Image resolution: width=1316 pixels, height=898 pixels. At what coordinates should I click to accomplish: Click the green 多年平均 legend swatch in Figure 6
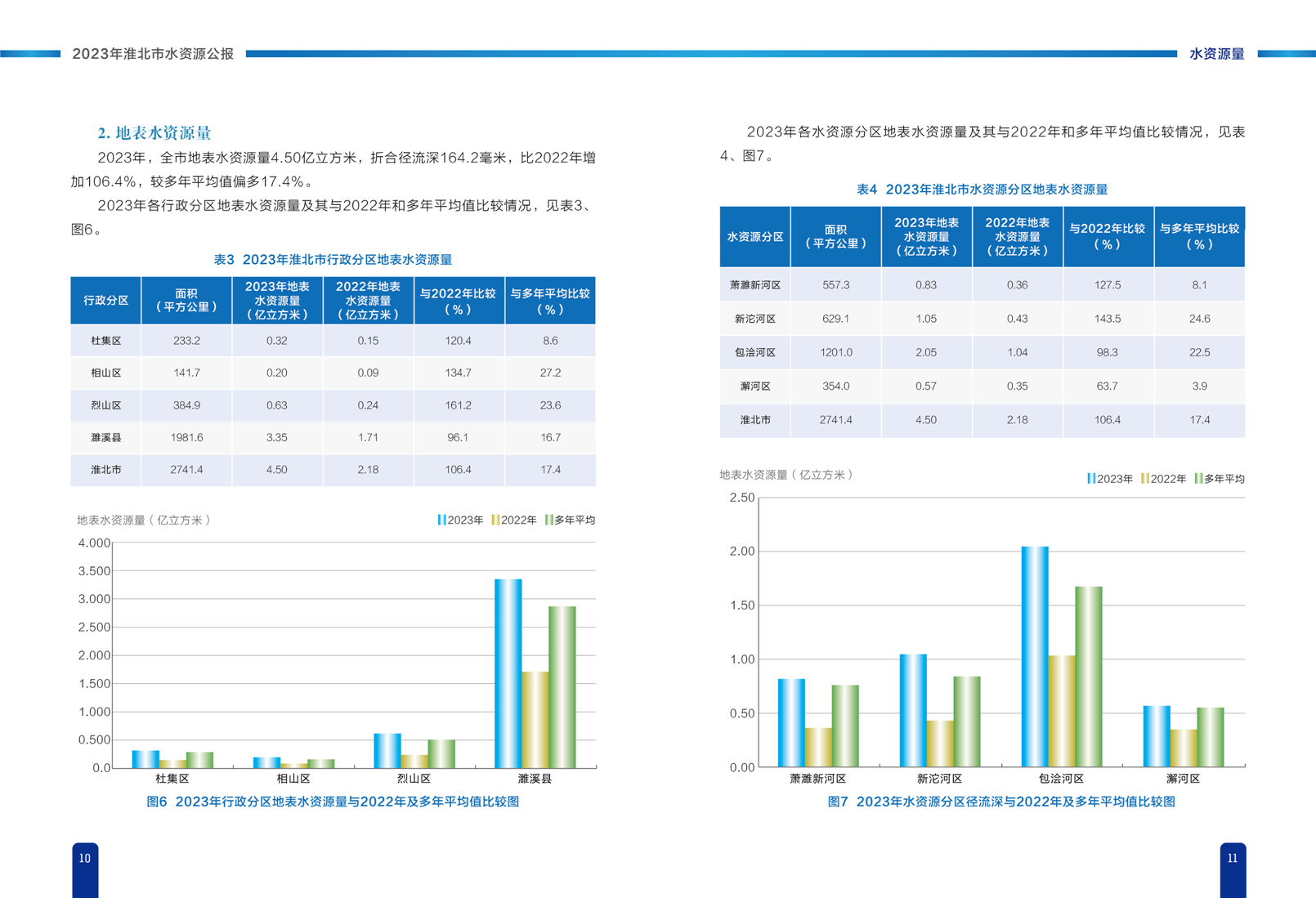click(x=549, y=520)
